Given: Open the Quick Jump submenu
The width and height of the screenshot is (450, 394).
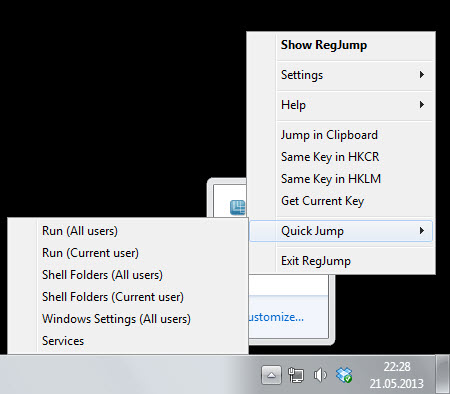Looking at the screenshot, I should click(x=341, y=231).
